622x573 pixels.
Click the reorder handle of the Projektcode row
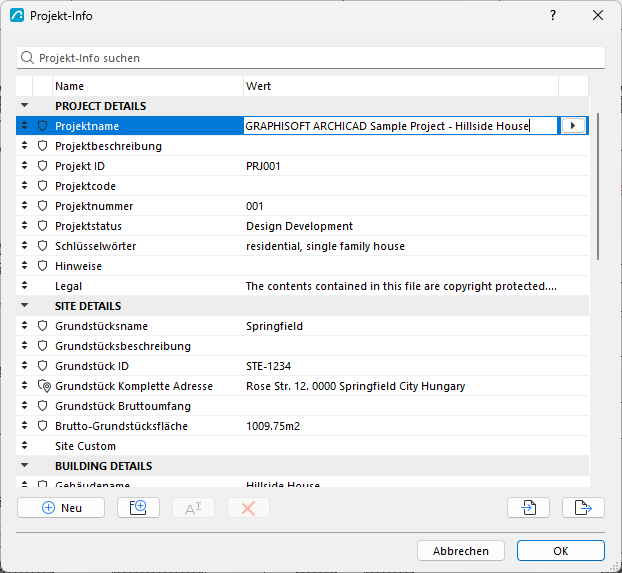click(x=25, y=185)
